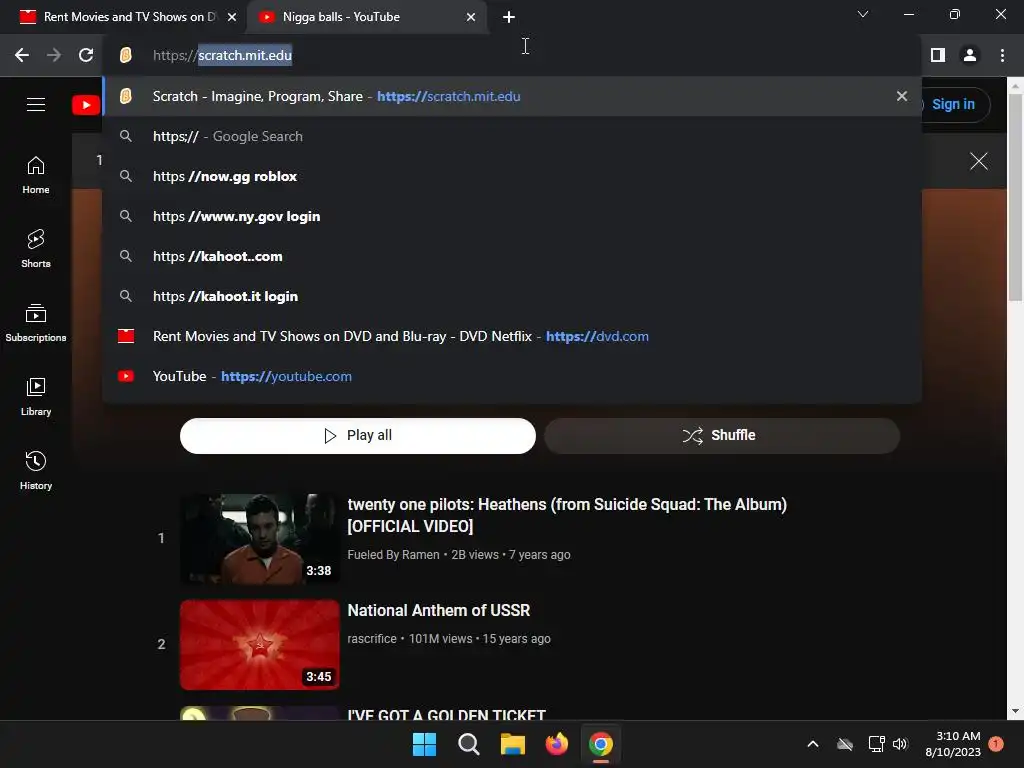Click the Chrome taskbar icon
The width and height of the screenshot is (1024, 768).
601,744
